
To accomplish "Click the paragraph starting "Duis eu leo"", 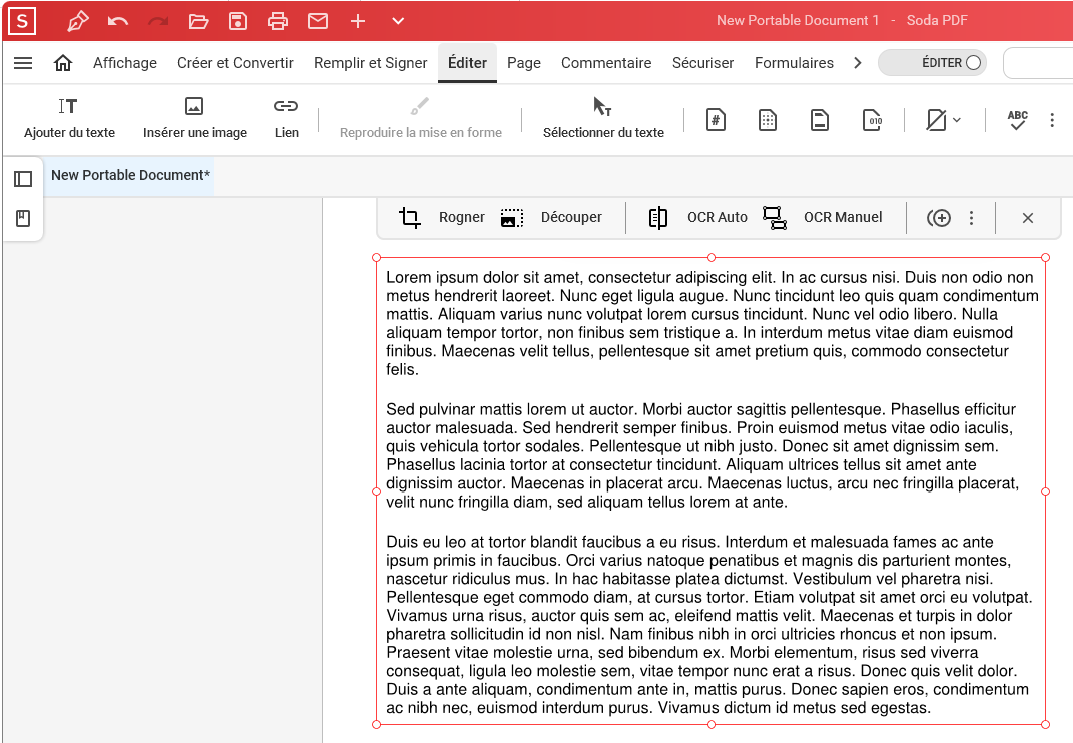I will click(x=710, y=625).
